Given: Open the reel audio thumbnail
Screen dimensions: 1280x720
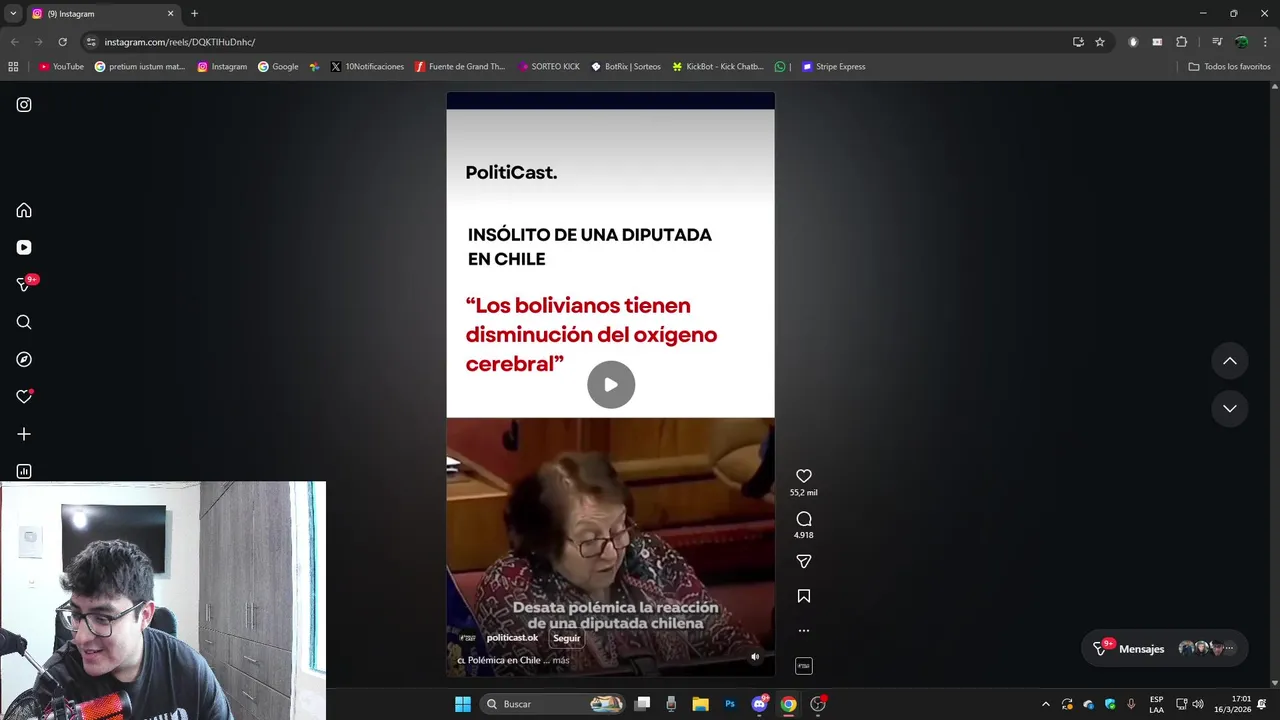Looking at the screenshot, I should [x=803, y=666].
